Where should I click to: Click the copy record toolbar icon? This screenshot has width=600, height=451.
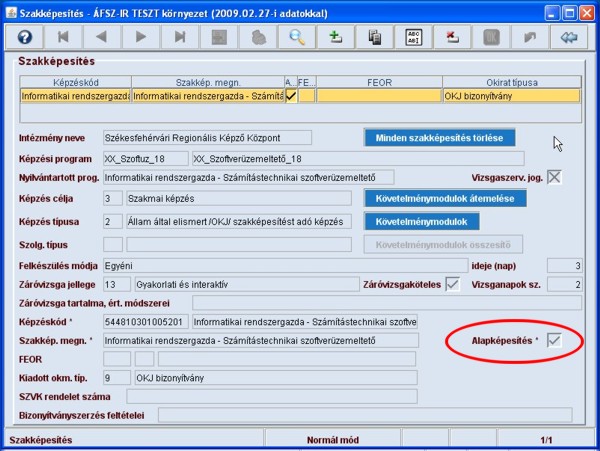point(375,37)
